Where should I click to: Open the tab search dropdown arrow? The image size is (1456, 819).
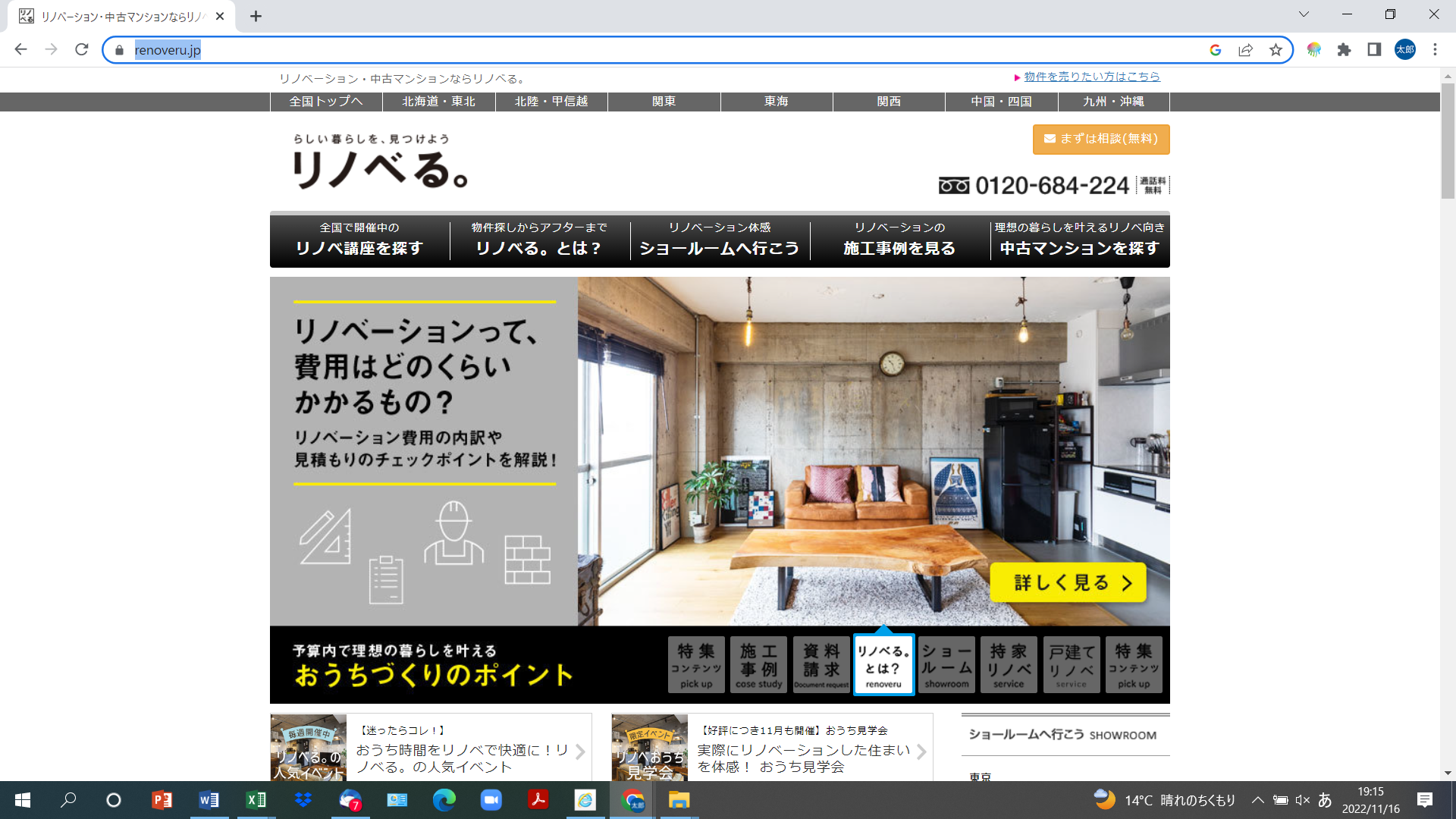pos(1303,14)
